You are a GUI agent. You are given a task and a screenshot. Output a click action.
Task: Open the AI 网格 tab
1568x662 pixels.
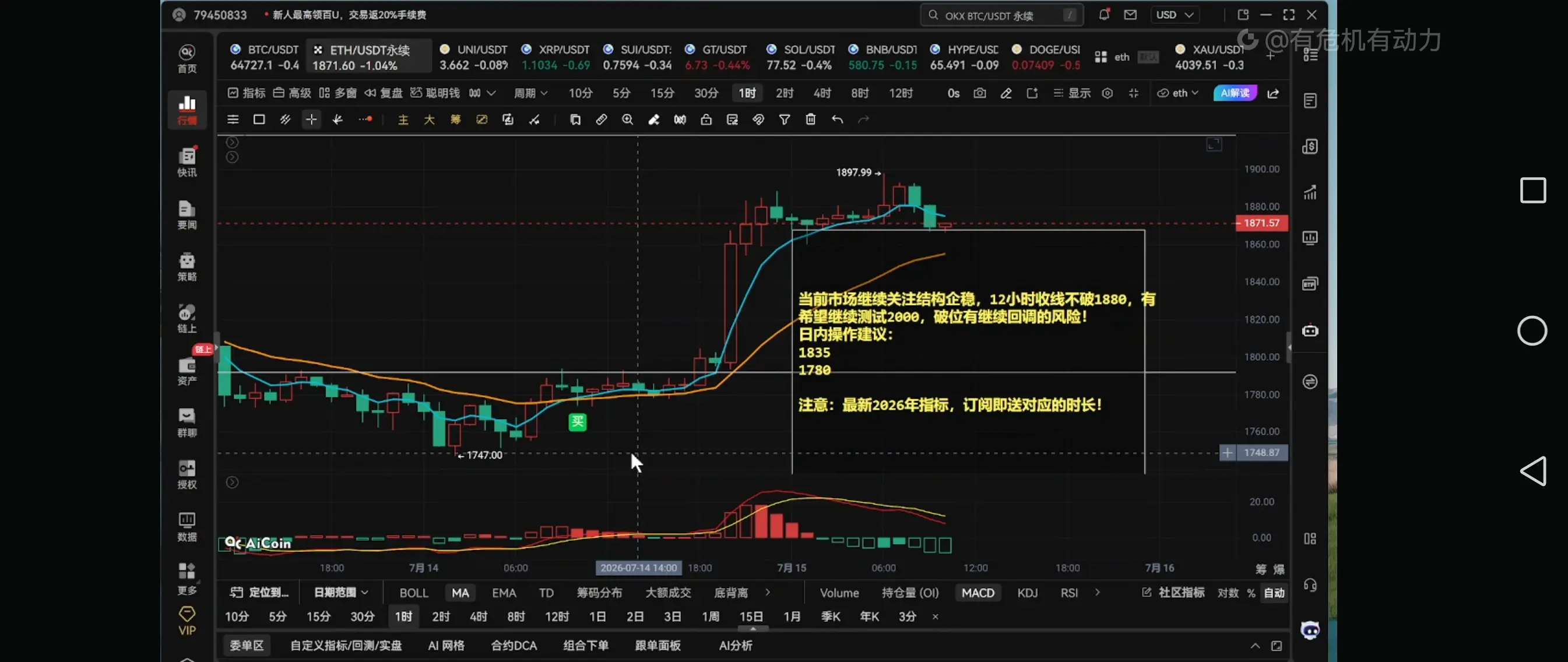click(x=445, y=645)
